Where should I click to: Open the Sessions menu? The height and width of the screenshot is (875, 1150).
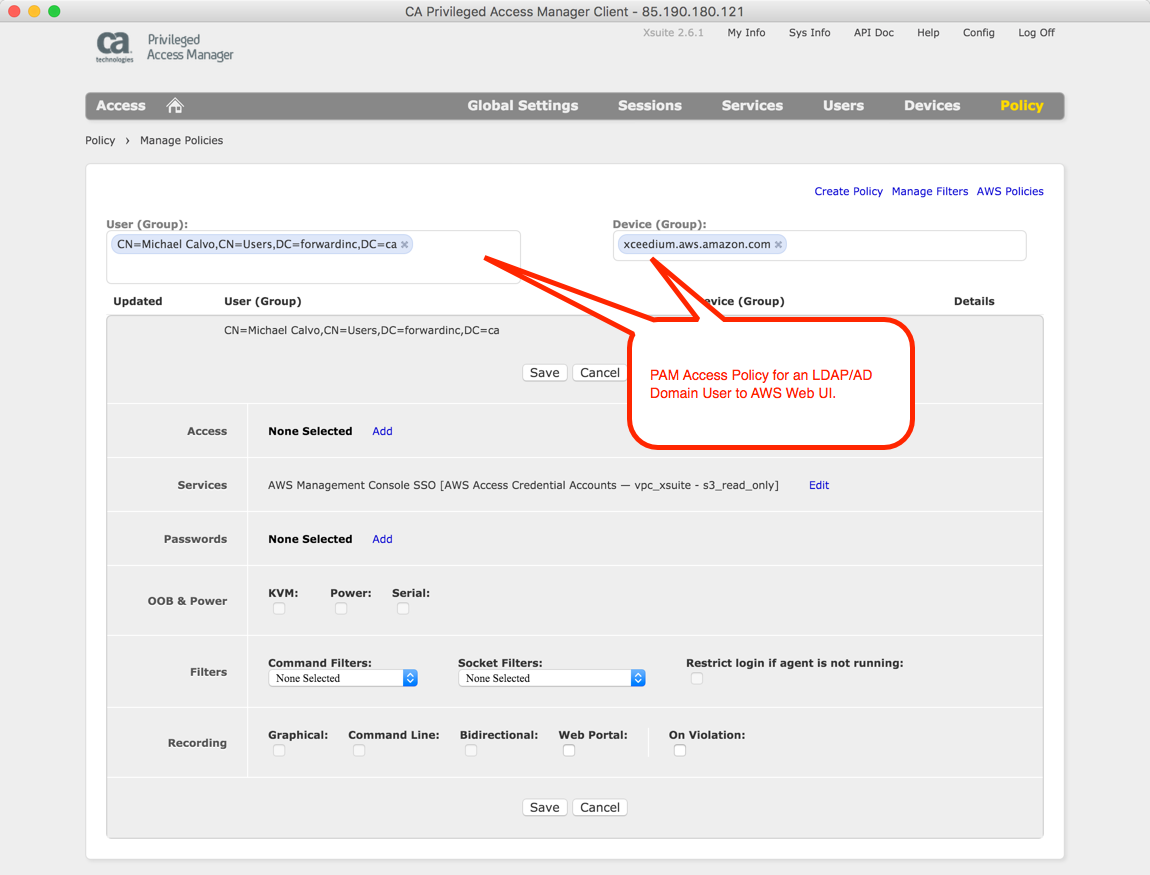click(650, 106)
